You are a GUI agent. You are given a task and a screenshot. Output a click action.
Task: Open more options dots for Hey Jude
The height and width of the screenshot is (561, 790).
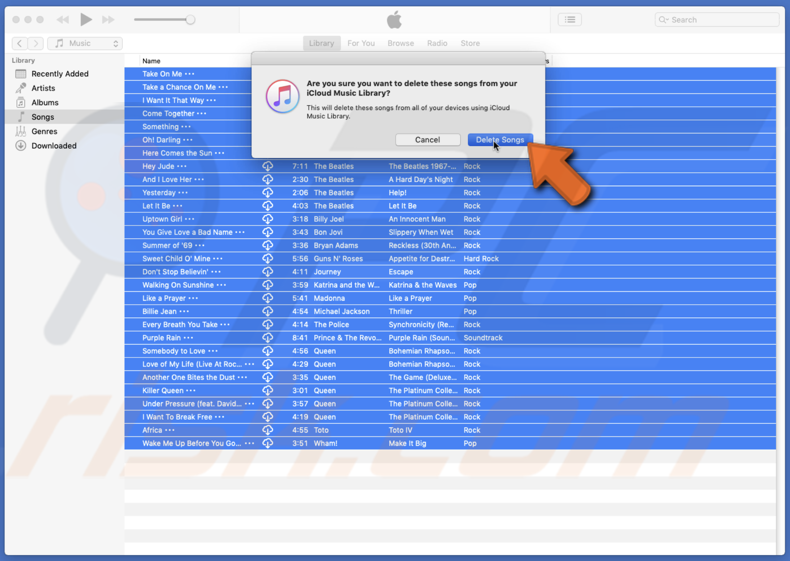coord(181,166)
